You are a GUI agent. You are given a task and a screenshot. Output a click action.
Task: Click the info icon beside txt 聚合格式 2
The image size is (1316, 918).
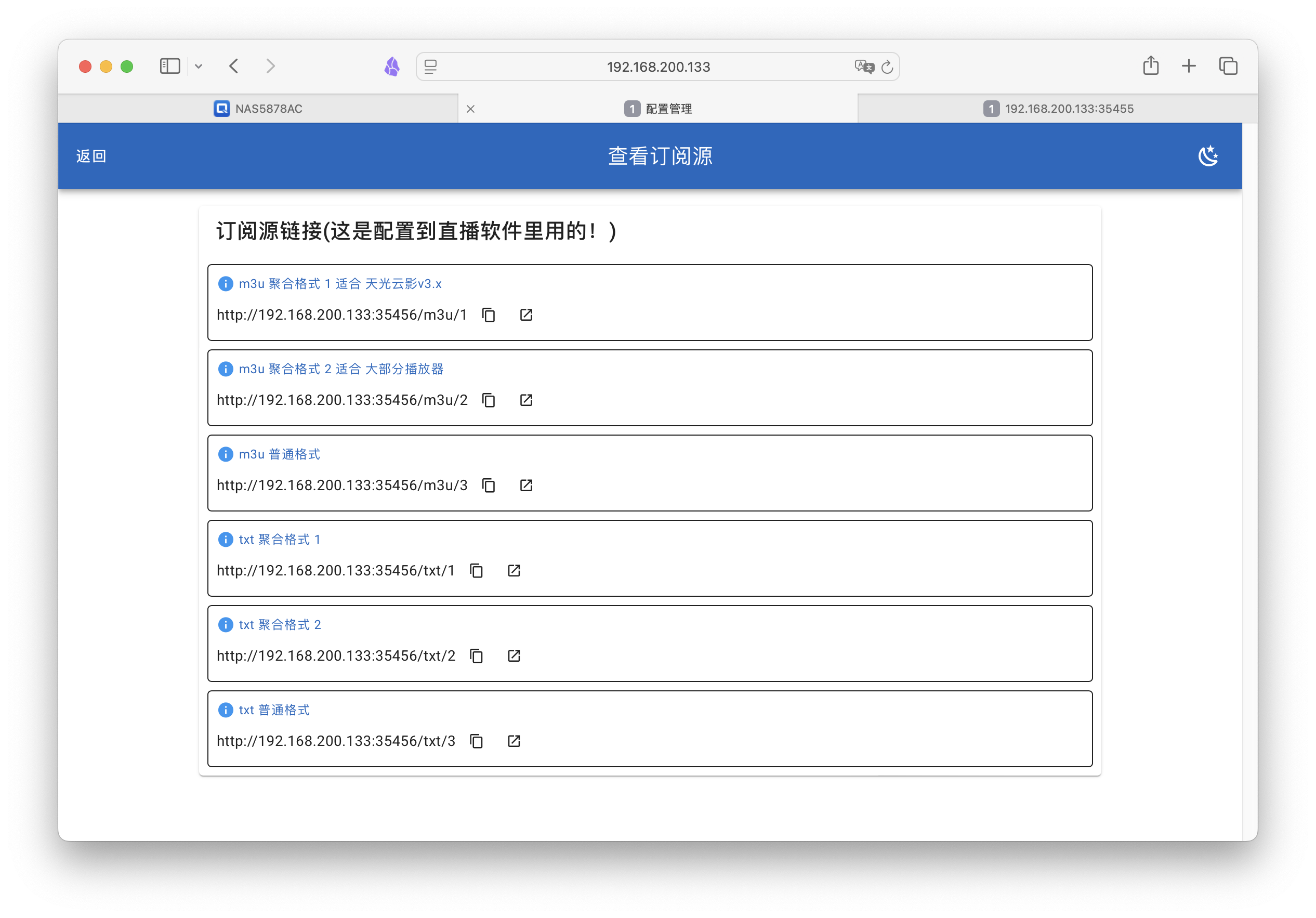pos(225,624)
